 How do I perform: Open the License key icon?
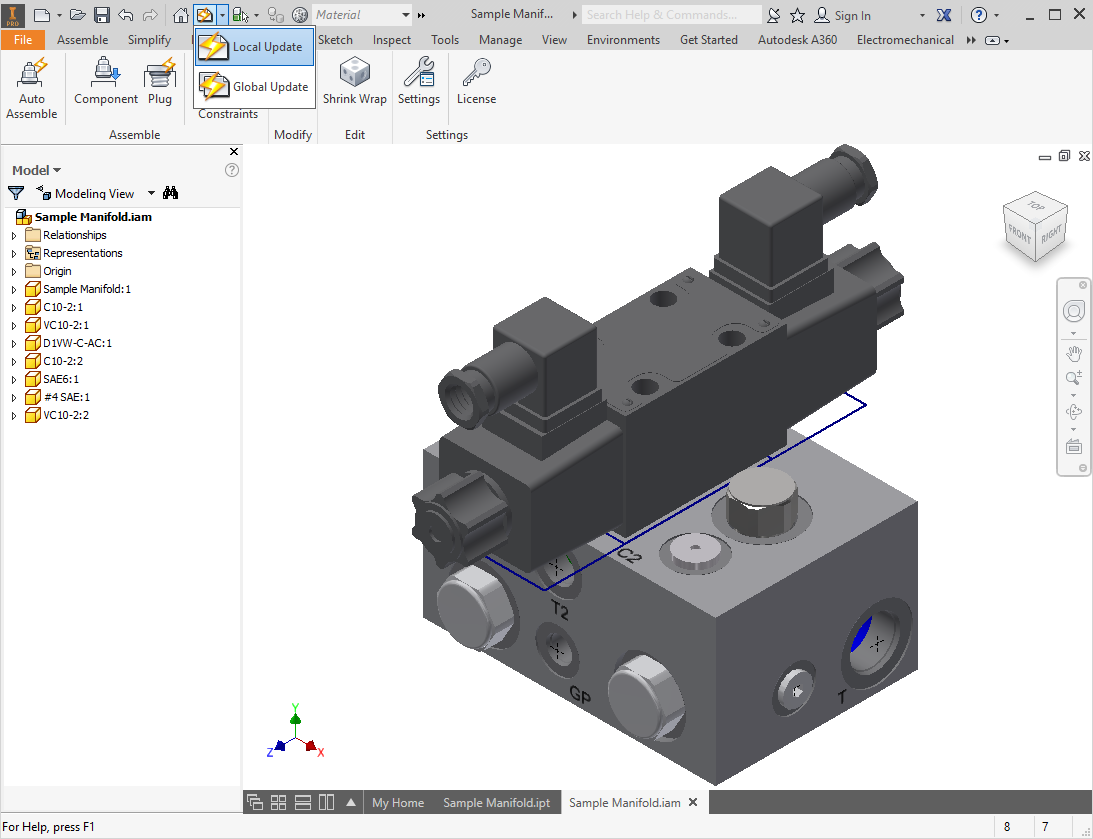pyautogui.click(x=476, y=81)
